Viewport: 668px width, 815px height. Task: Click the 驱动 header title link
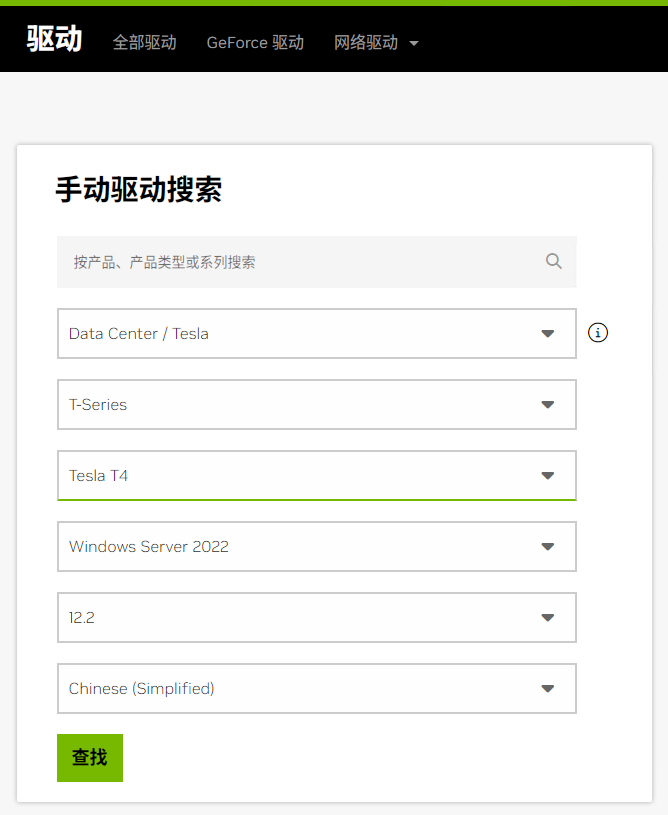pyautogui.click(x=54, y=40)
